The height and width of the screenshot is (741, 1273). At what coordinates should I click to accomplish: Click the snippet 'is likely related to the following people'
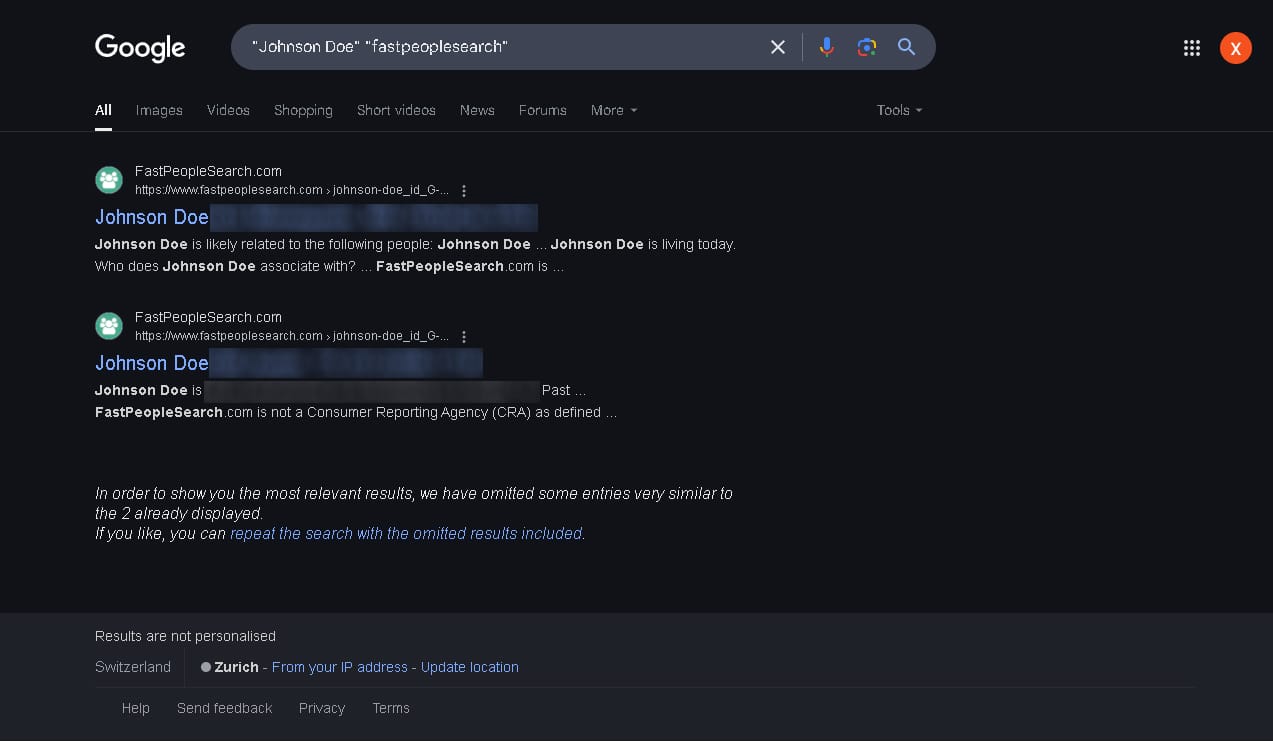click(x=312, y=244)
